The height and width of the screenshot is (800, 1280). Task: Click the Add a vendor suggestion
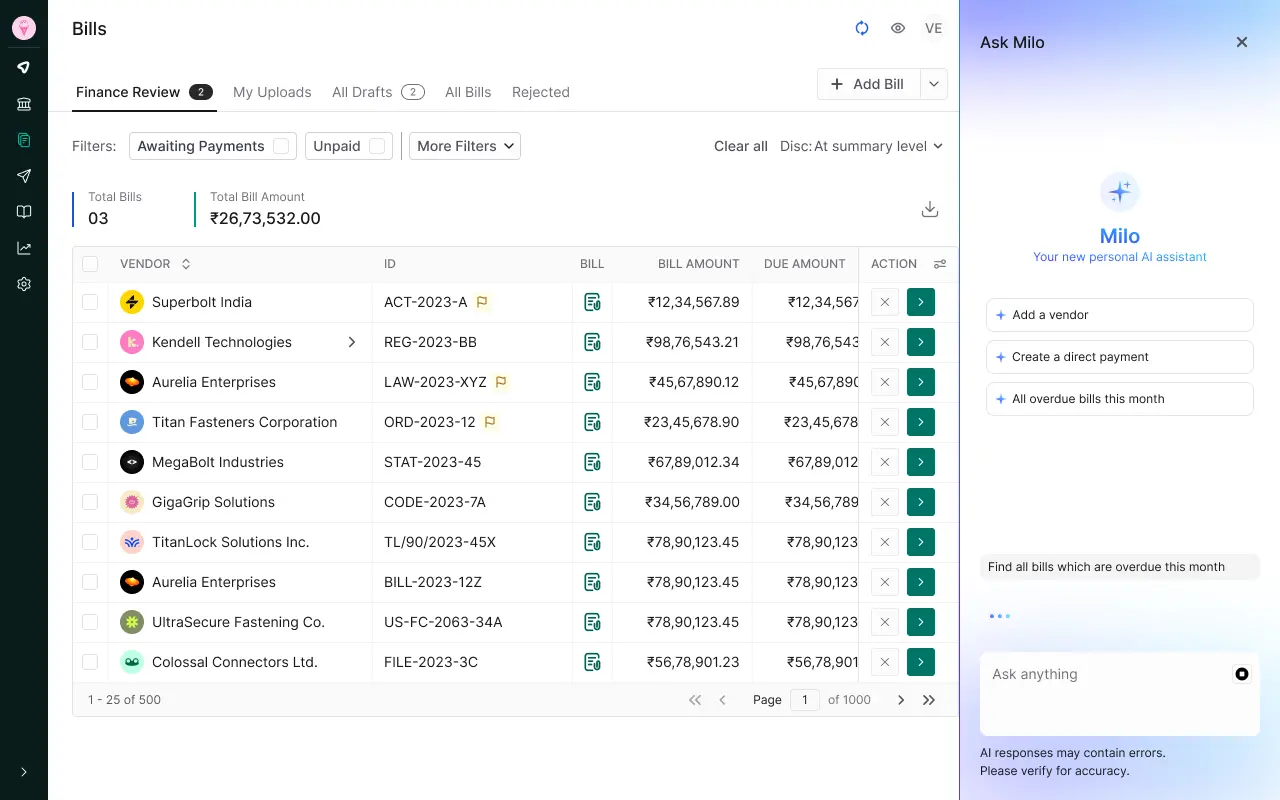(1119, 315)
